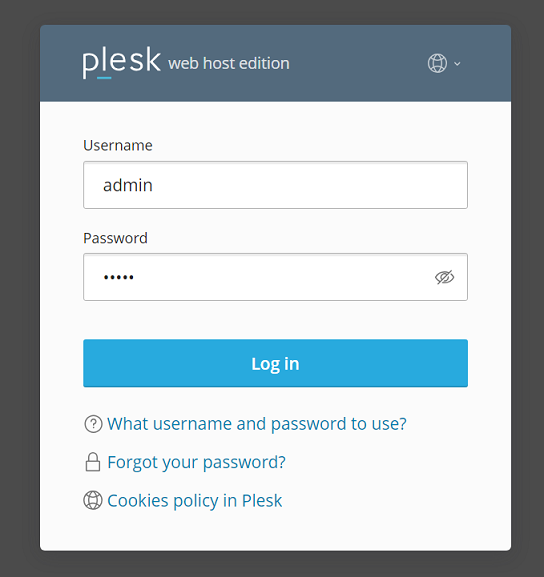
Task: Open the 'Cookies policy in Plesk' link
Action: 195,501
